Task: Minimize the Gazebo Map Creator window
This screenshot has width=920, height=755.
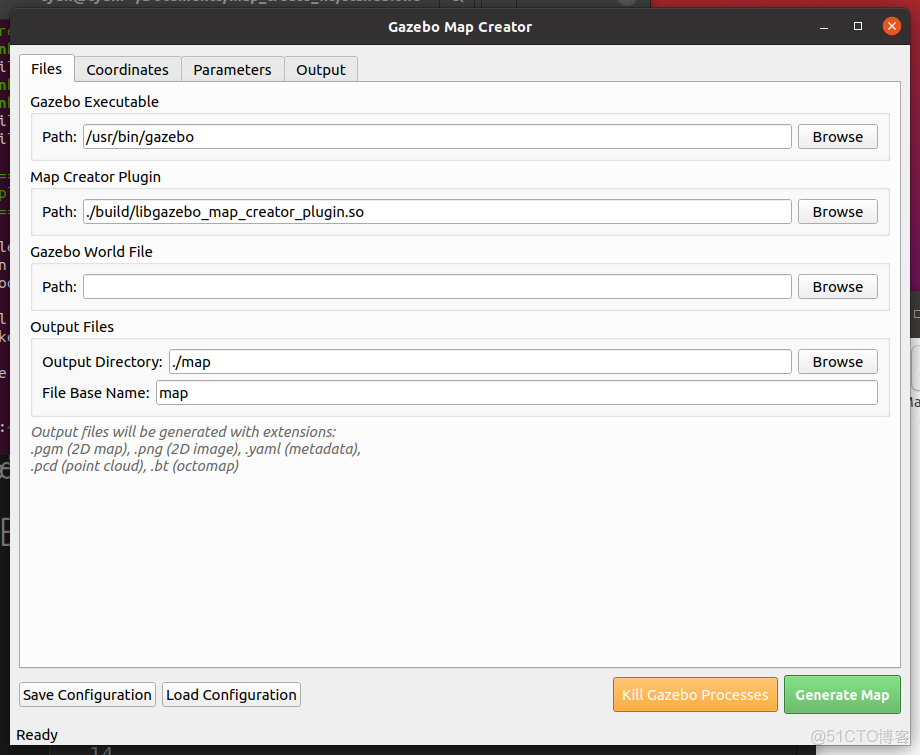Action: point(822,26)
